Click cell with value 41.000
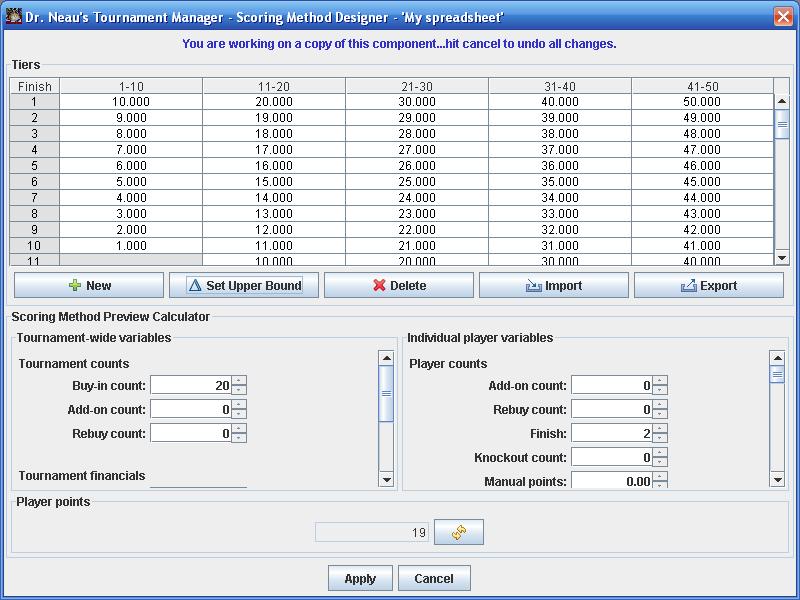This screenshot has width=800, height=600. (x=703, y=245)
